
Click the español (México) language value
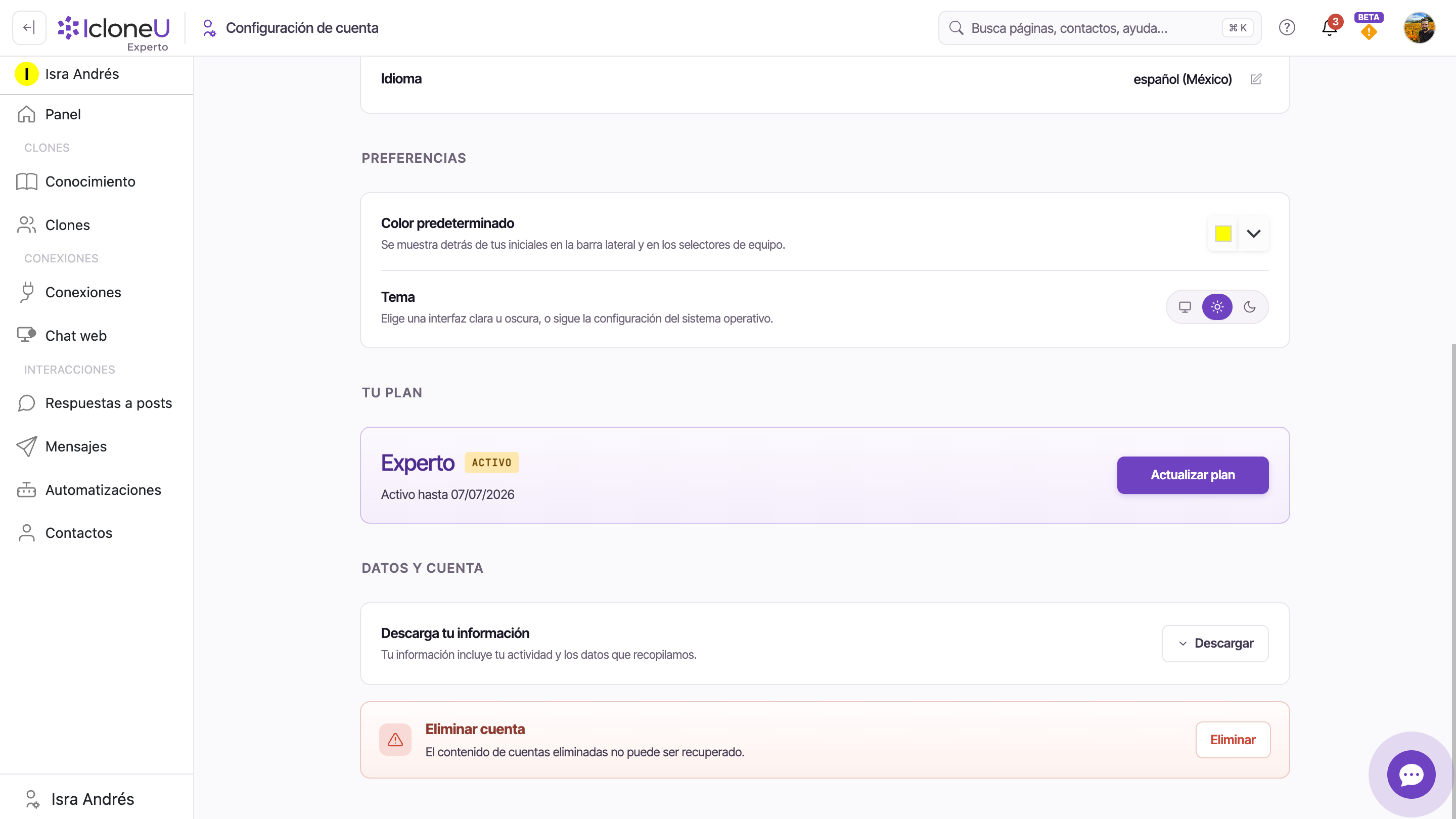[1182, 79]
